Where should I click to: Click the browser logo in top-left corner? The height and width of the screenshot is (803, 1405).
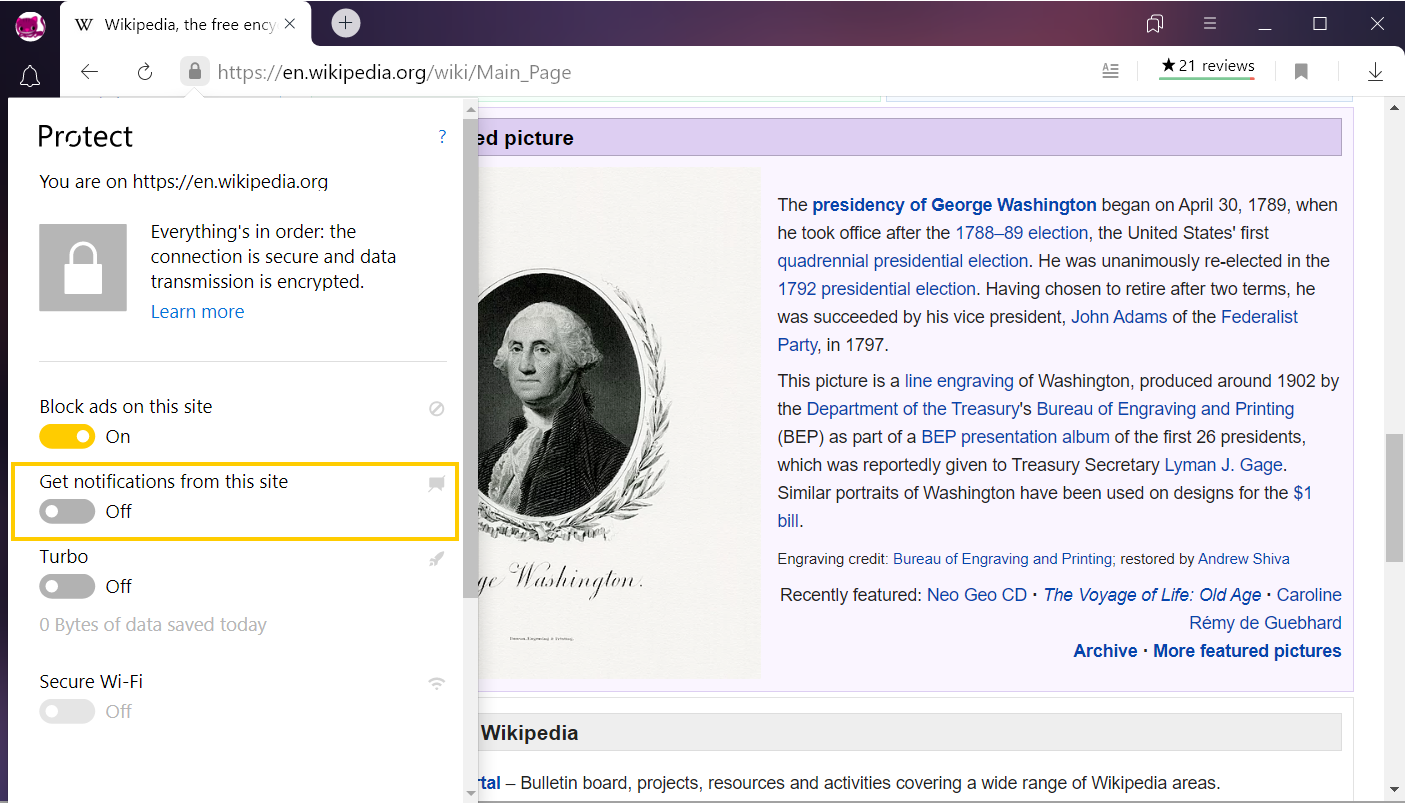pos(30,27)
